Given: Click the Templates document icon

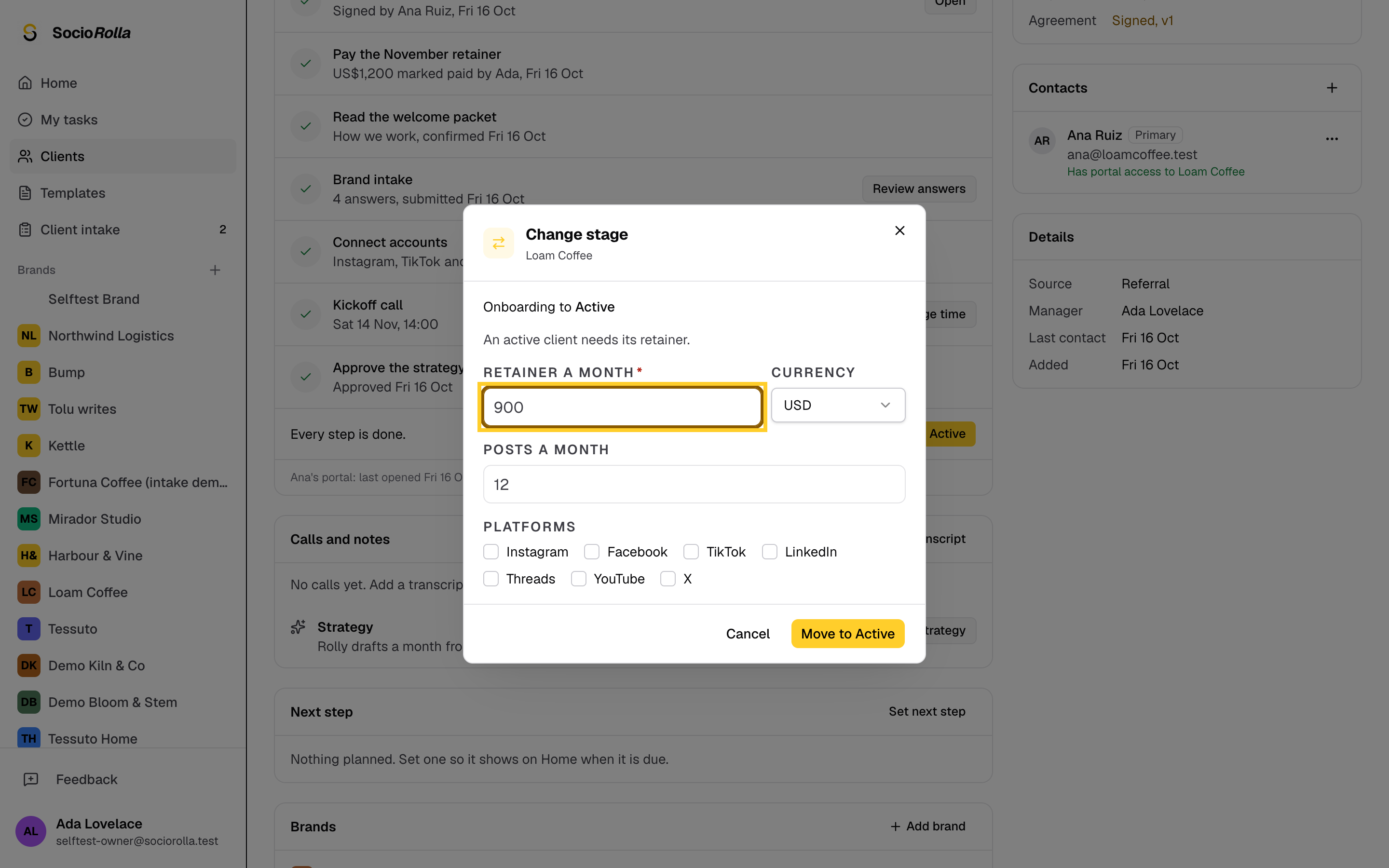Looking at the screenshot, I should tap(25, 193).
